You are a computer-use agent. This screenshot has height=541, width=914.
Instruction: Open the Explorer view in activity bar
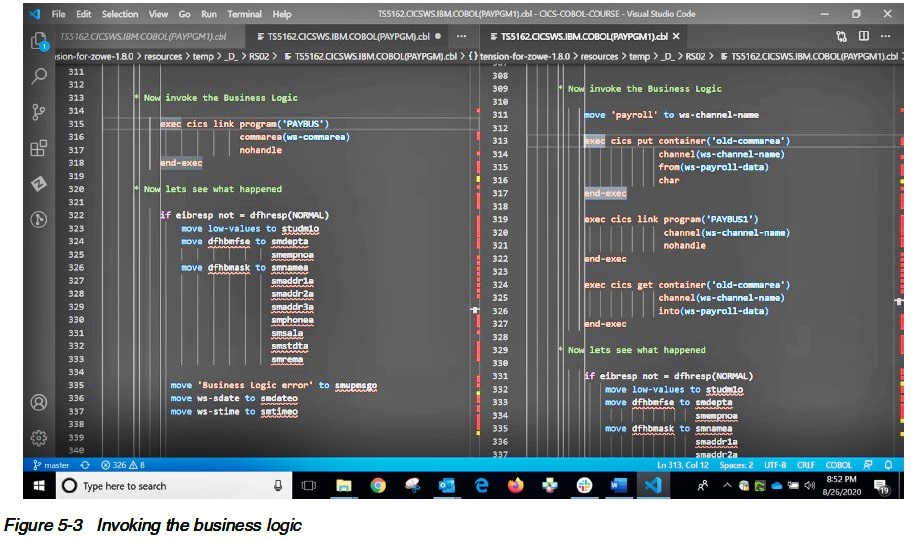(39, 41)
